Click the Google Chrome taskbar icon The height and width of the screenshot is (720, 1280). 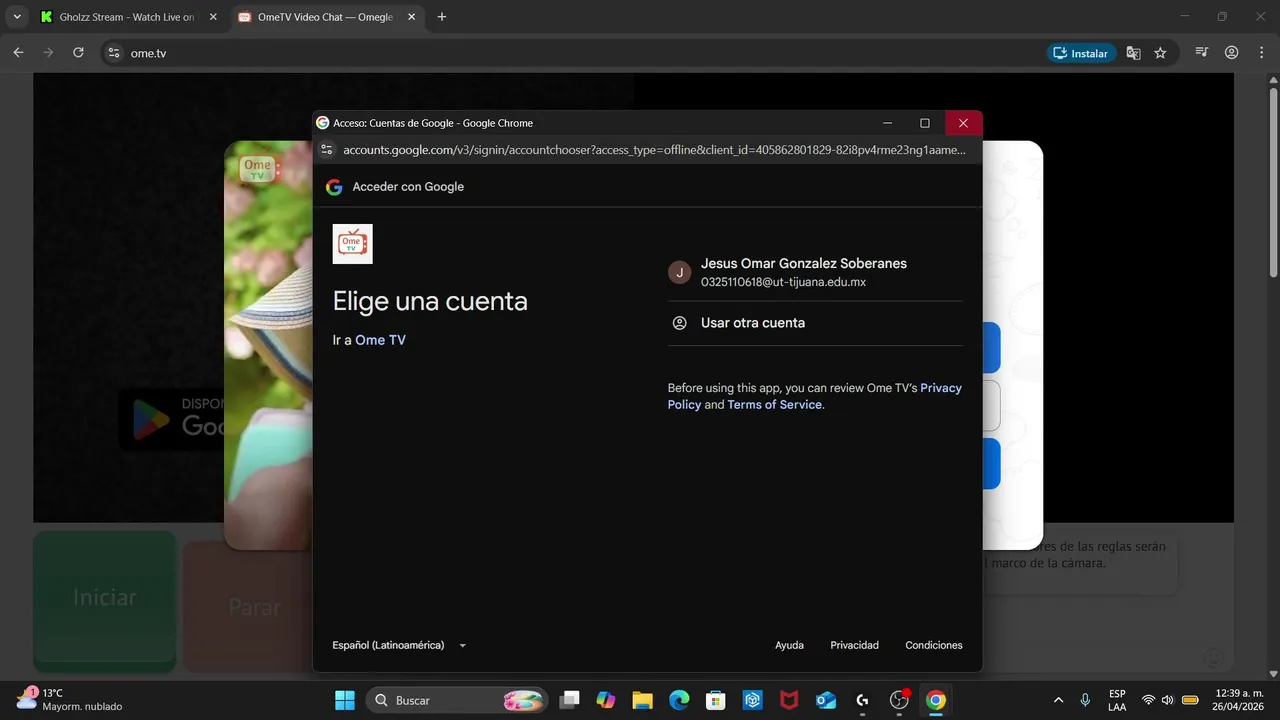[x=936, y=700]
